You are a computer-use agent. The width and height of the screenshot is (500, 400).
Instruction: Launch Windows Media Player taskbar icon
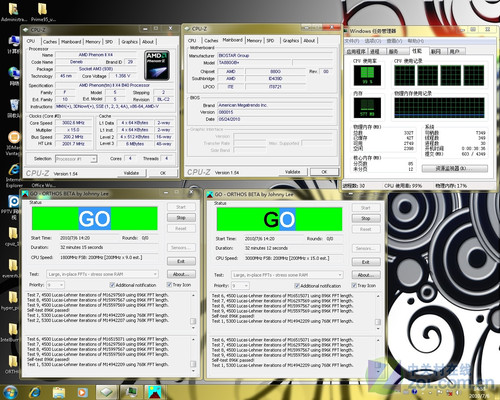tap(83, 393)
